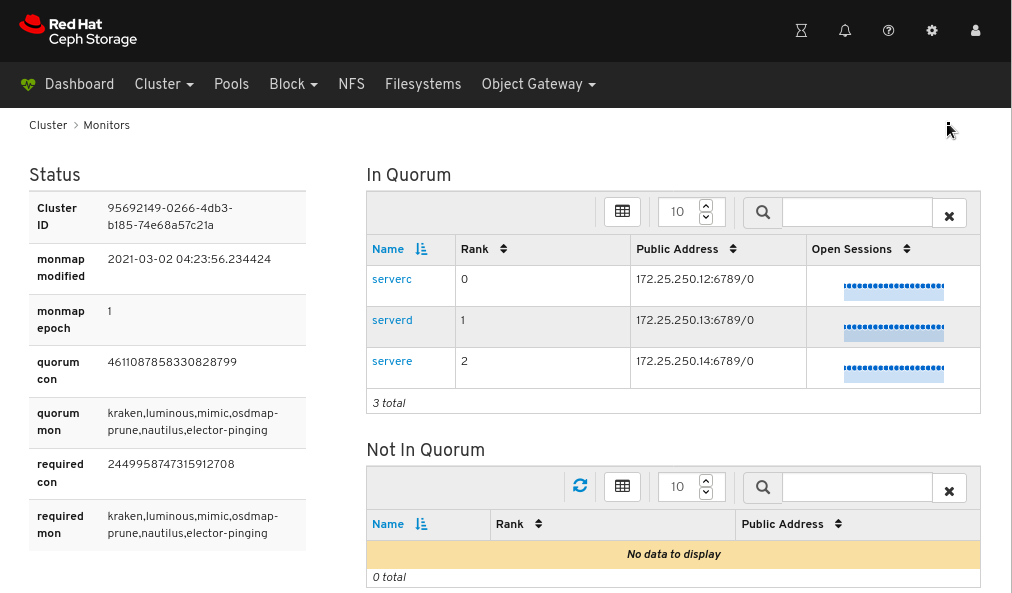The image size is (1012, 593).
Task: Decrease Not In Quorum rows-per-page value
Action: pyautogui.click(x=706, y=493)
